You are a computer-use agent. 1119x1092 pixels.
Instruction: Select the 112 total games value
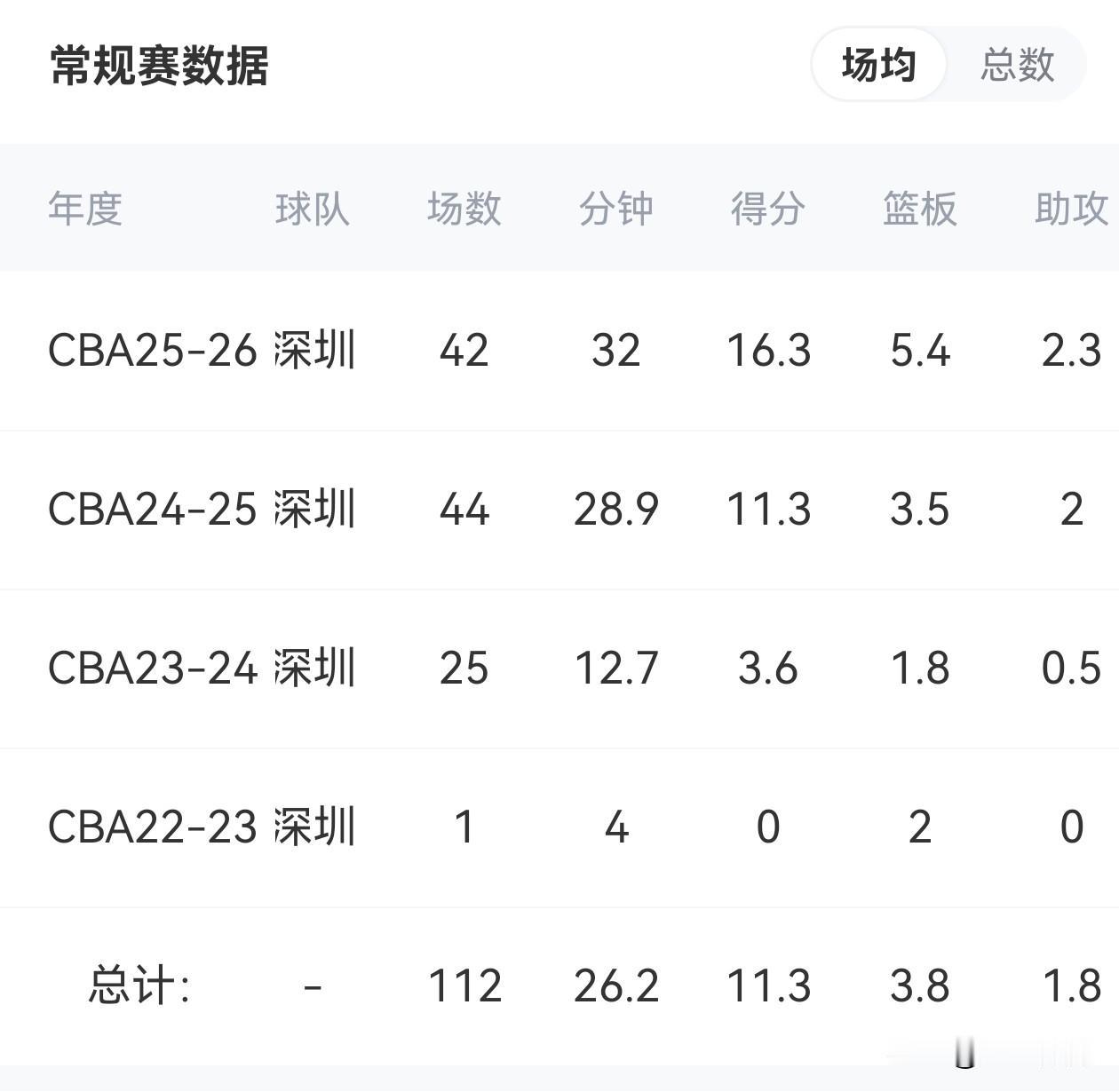[464, 986]
